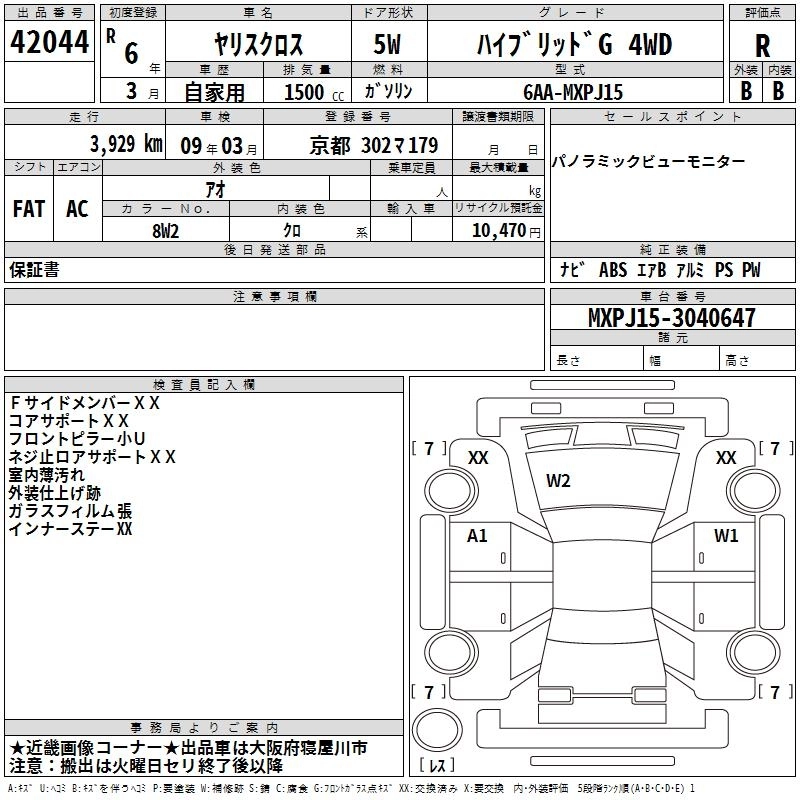The width and height of the screenshot is (800, 800).
Task: Click shift type FAT
Action: (x=29, y=209)
